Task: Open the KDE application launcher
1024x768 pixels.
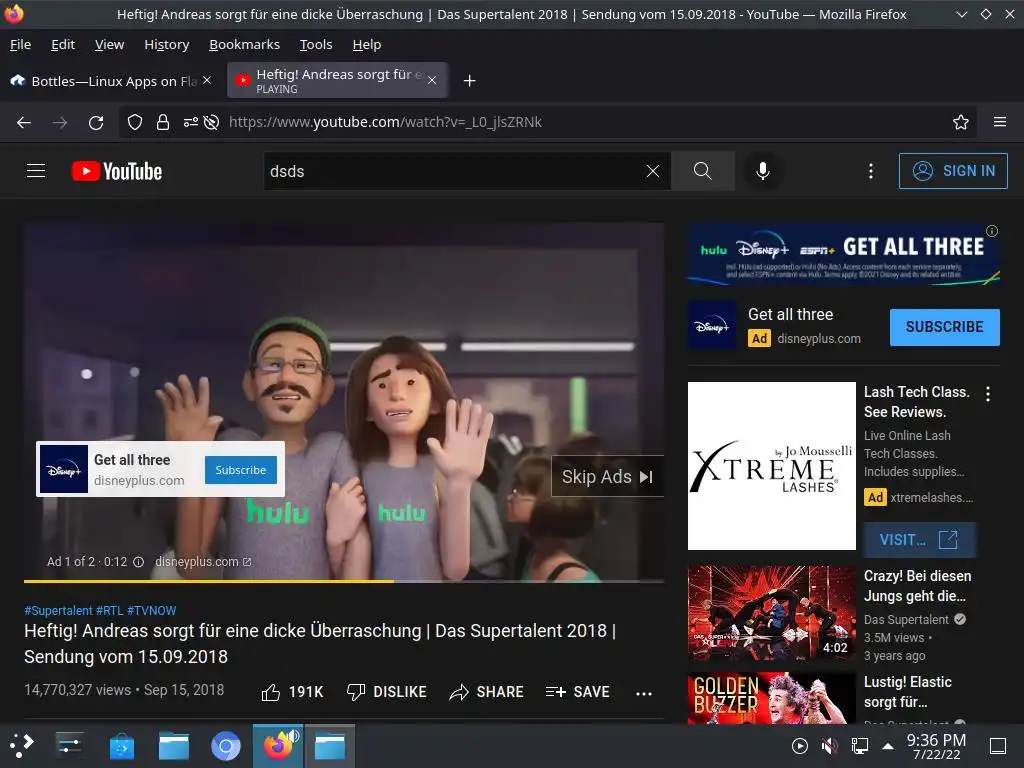Action: coord(22,745)
